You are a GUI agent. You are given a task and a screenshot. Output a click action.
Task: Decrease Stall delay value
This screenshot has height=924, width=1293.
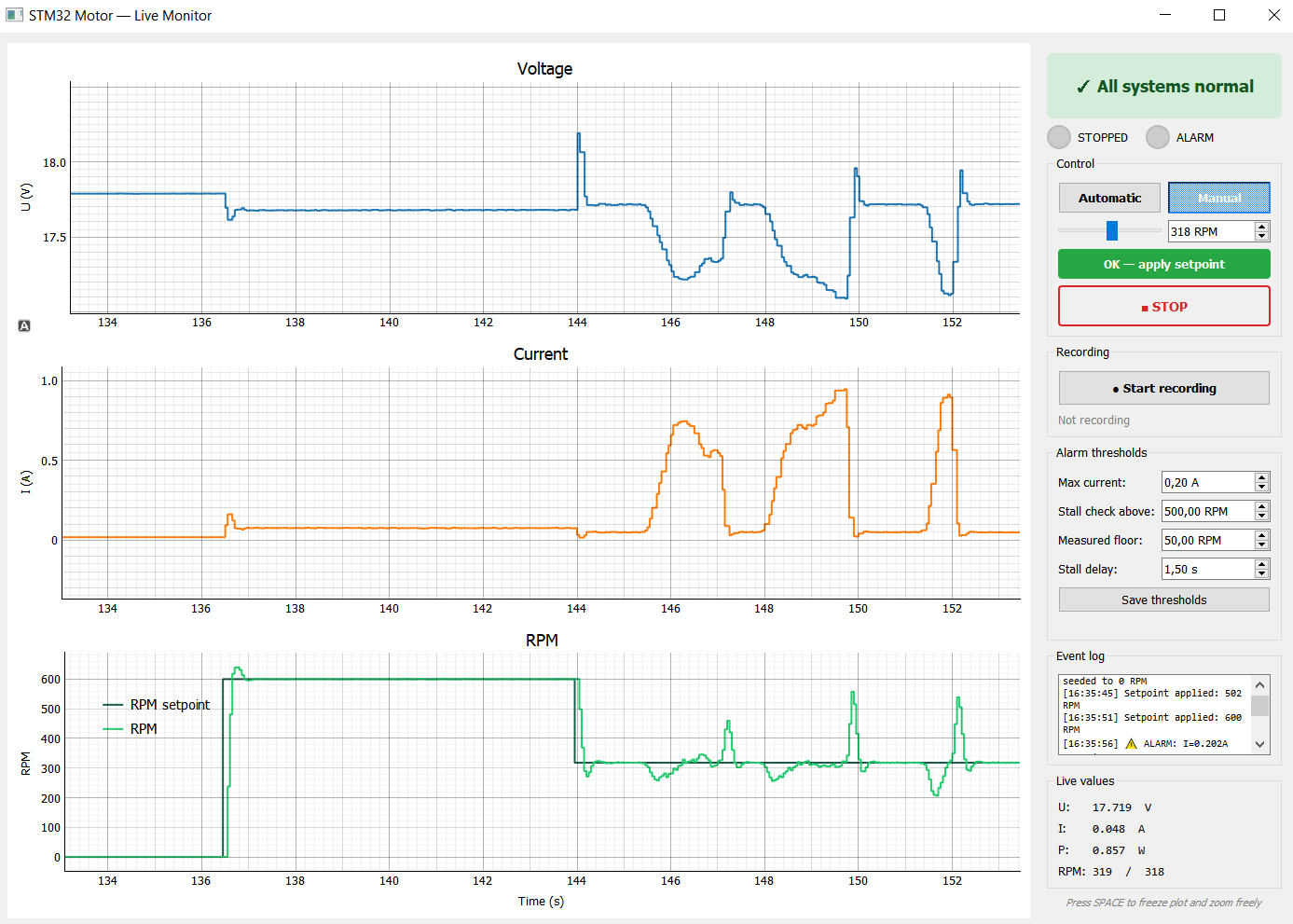1262,574
